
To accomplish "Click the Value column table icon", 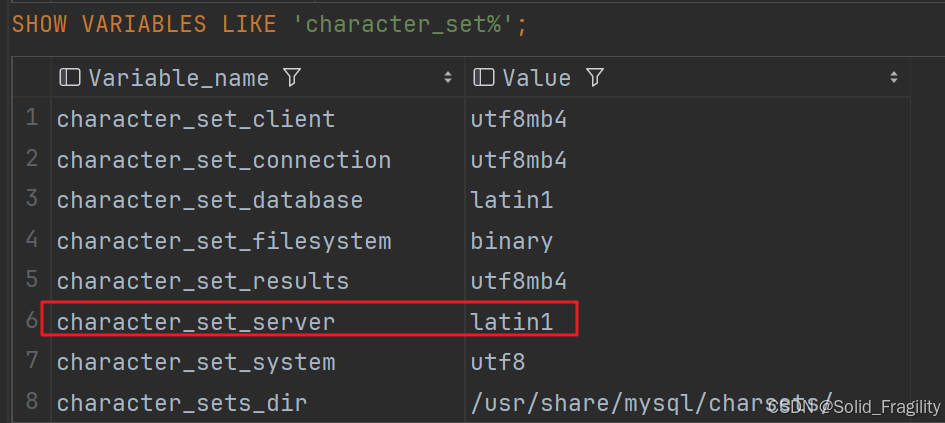I will point(484,77).
